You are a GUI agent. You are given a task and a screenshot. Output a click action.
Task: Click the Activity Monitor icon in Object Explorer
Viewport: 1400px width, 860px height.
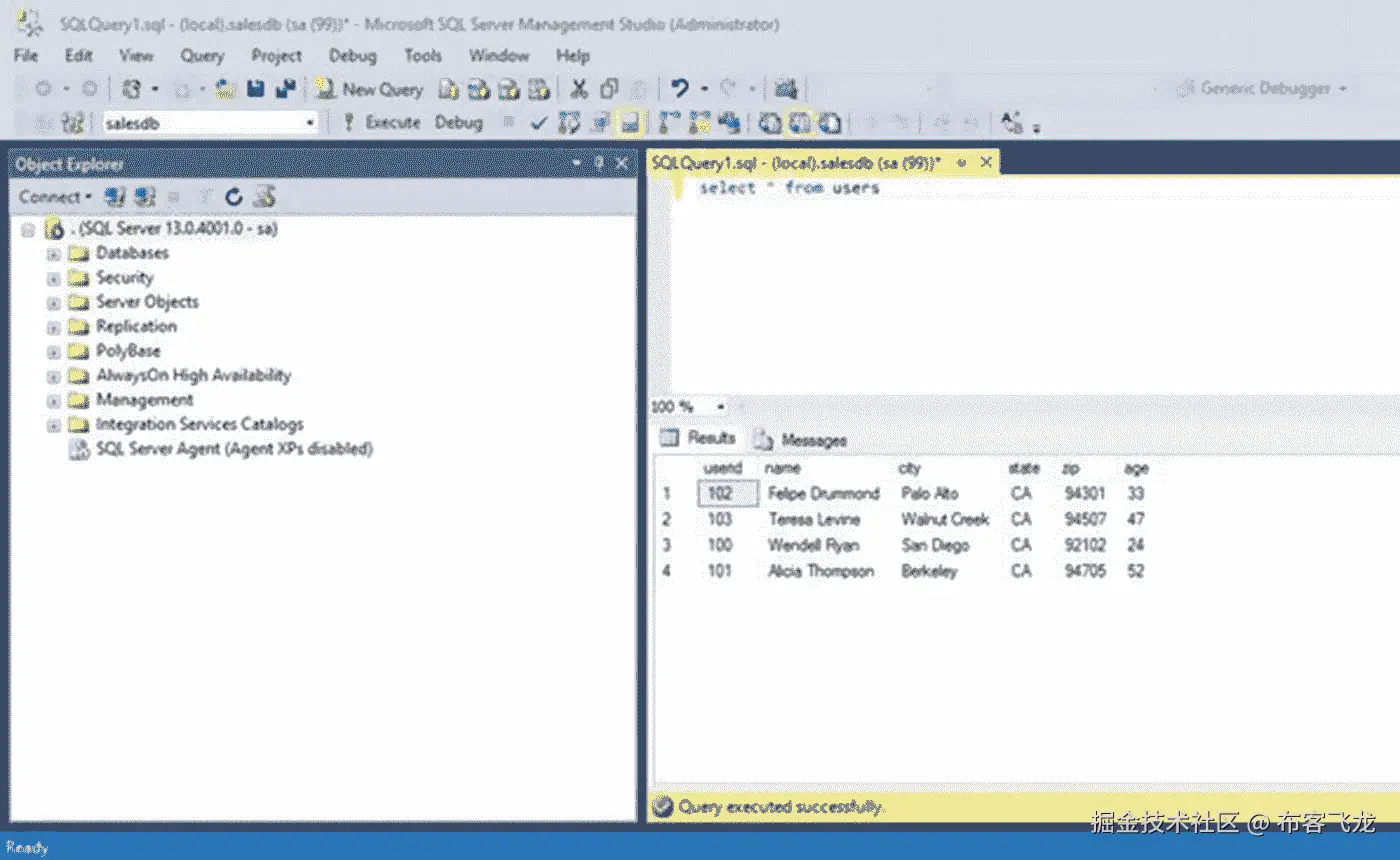(264, 197)
